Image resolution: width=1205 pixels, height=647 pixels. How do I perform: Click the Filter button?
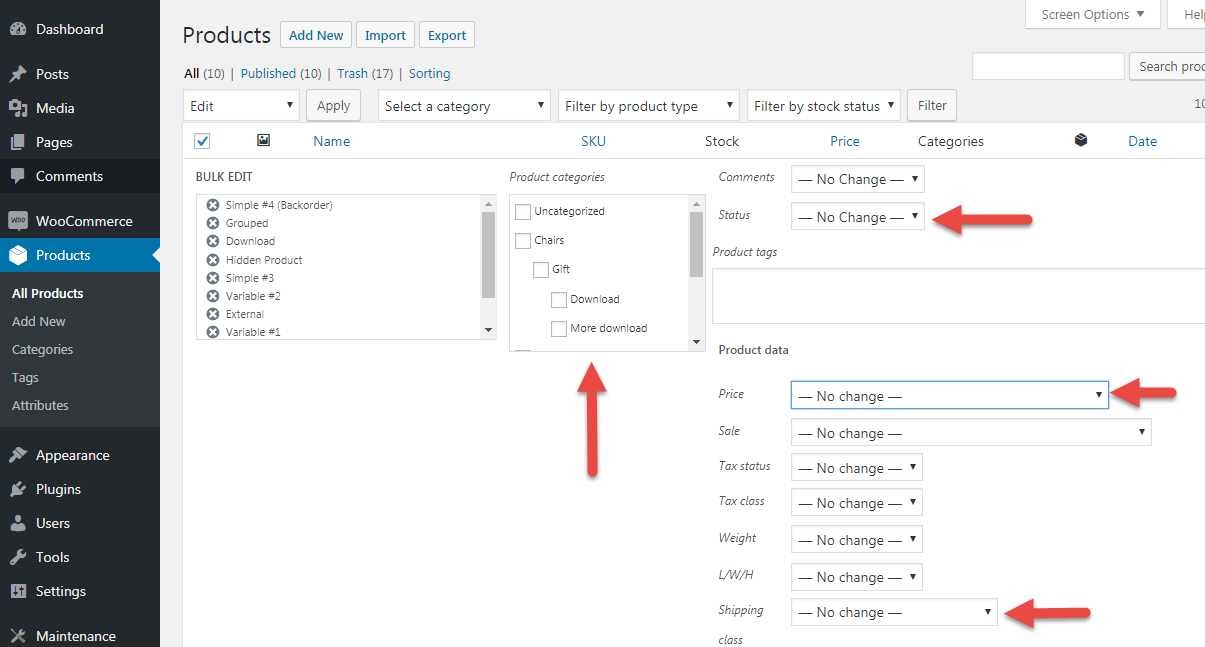click(932, 106)
